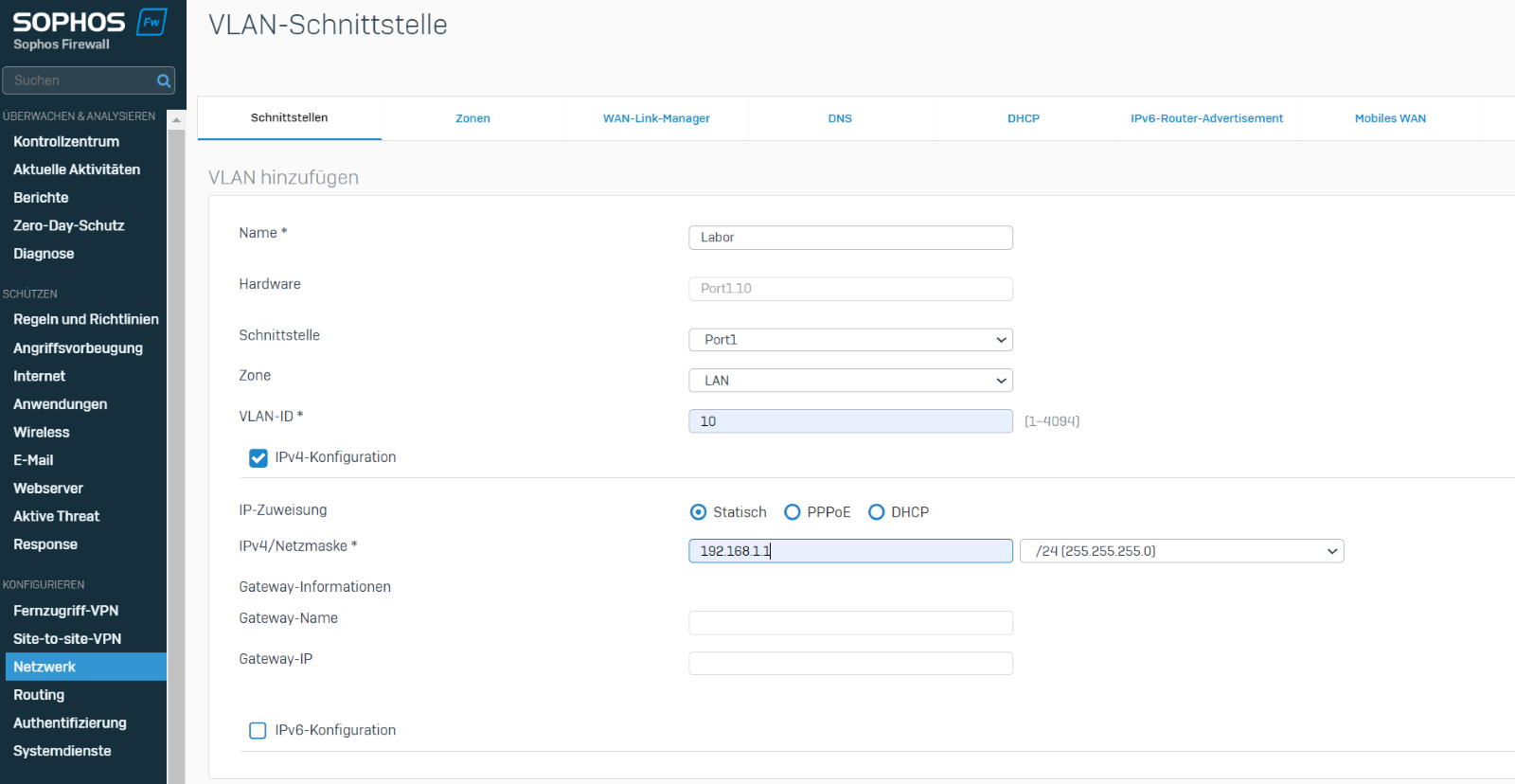Click the Gateway-Name input field
The image size is (1515, 784).
(x=849, y=623)
